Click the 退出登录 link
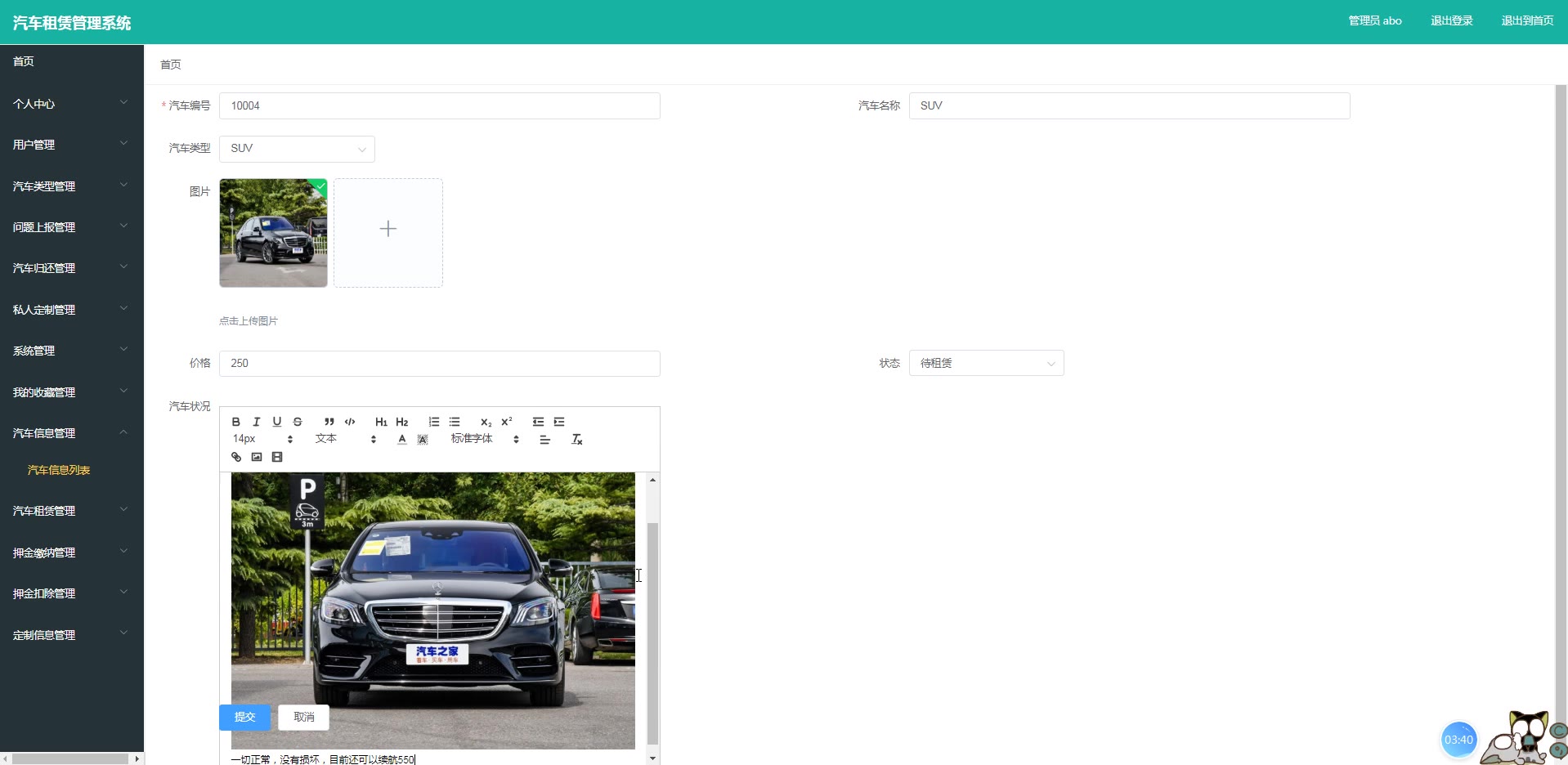Image resolution: width=1568 pixels, height=765 pixels. point(1451,21)
